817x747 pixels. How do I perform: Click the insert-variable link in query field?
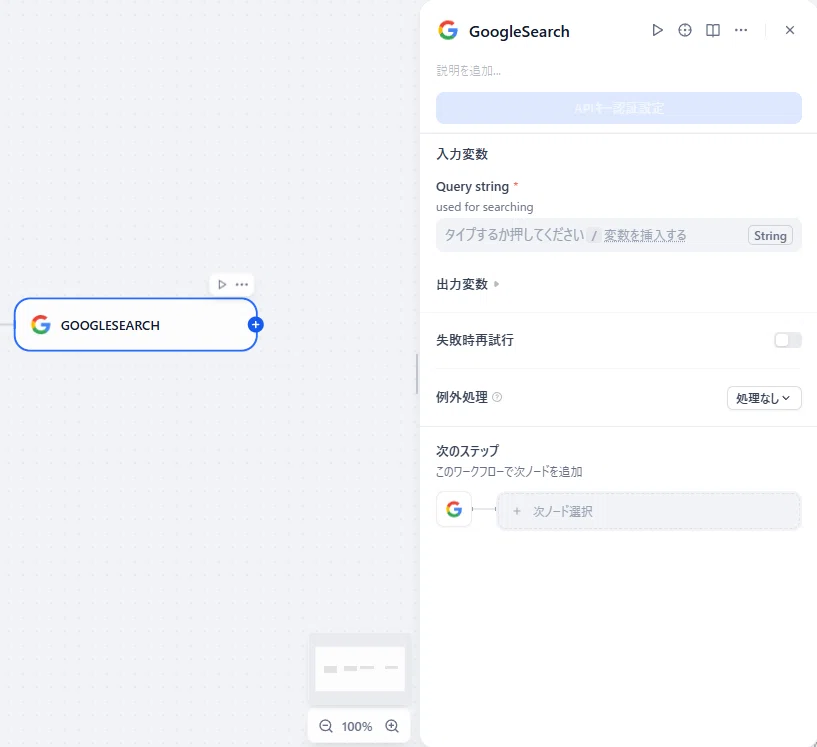(645, 235)
